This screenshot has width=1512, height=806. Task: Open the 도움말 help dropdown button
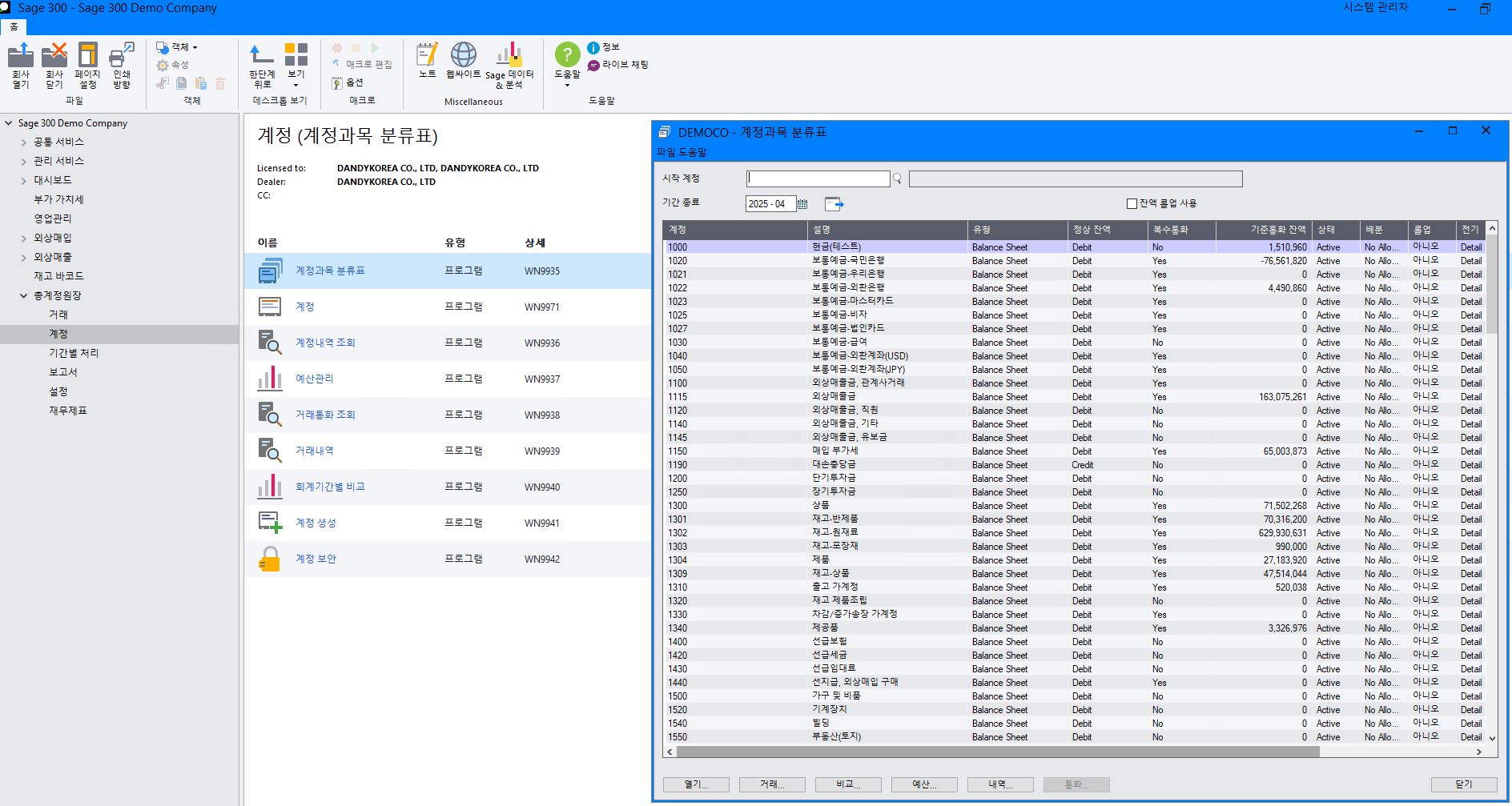[x=567, y=65]
